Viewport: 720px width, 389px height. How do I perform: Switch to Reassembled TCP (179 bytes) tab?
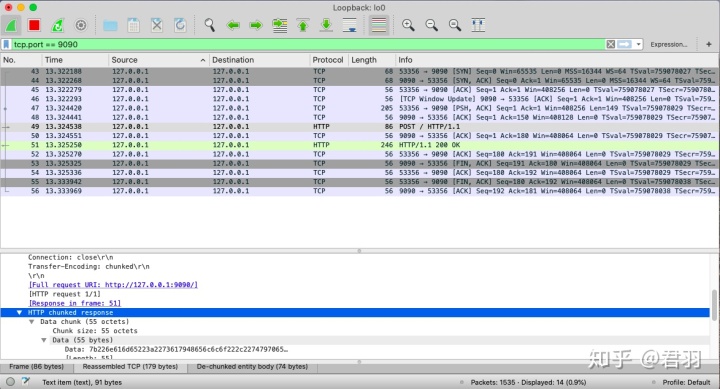pyautogui.click(x=130, y=366)
